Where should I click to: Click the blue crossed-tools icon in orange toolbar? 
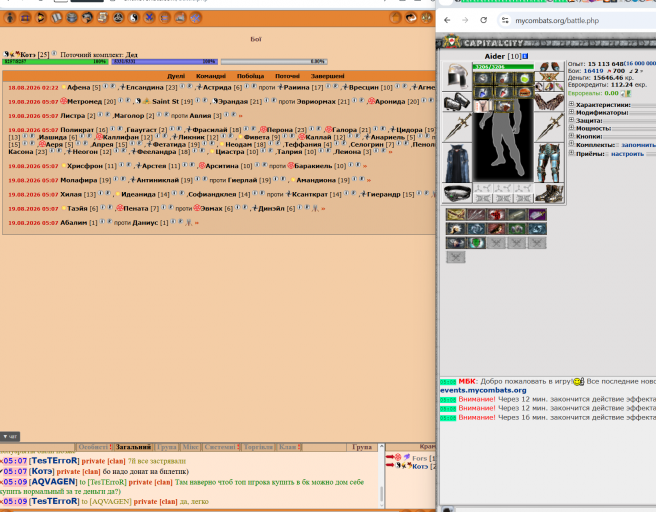pyautogui.click(x=195, y=18)
